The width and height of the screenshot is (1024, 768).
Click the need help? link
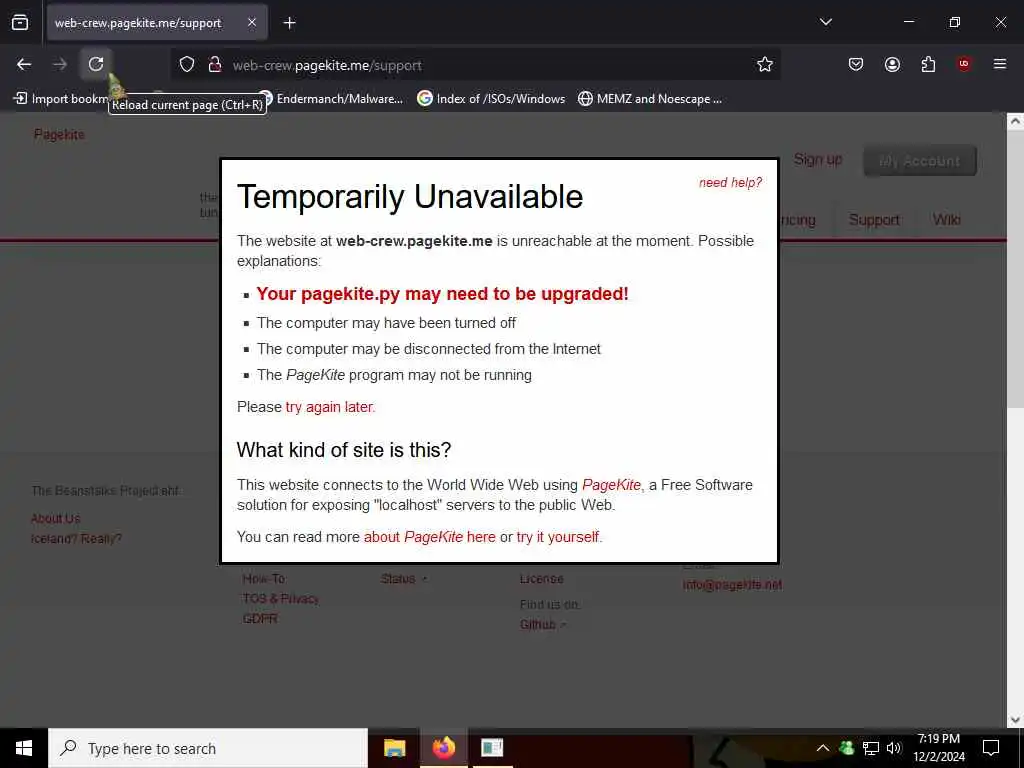[730, 183]
